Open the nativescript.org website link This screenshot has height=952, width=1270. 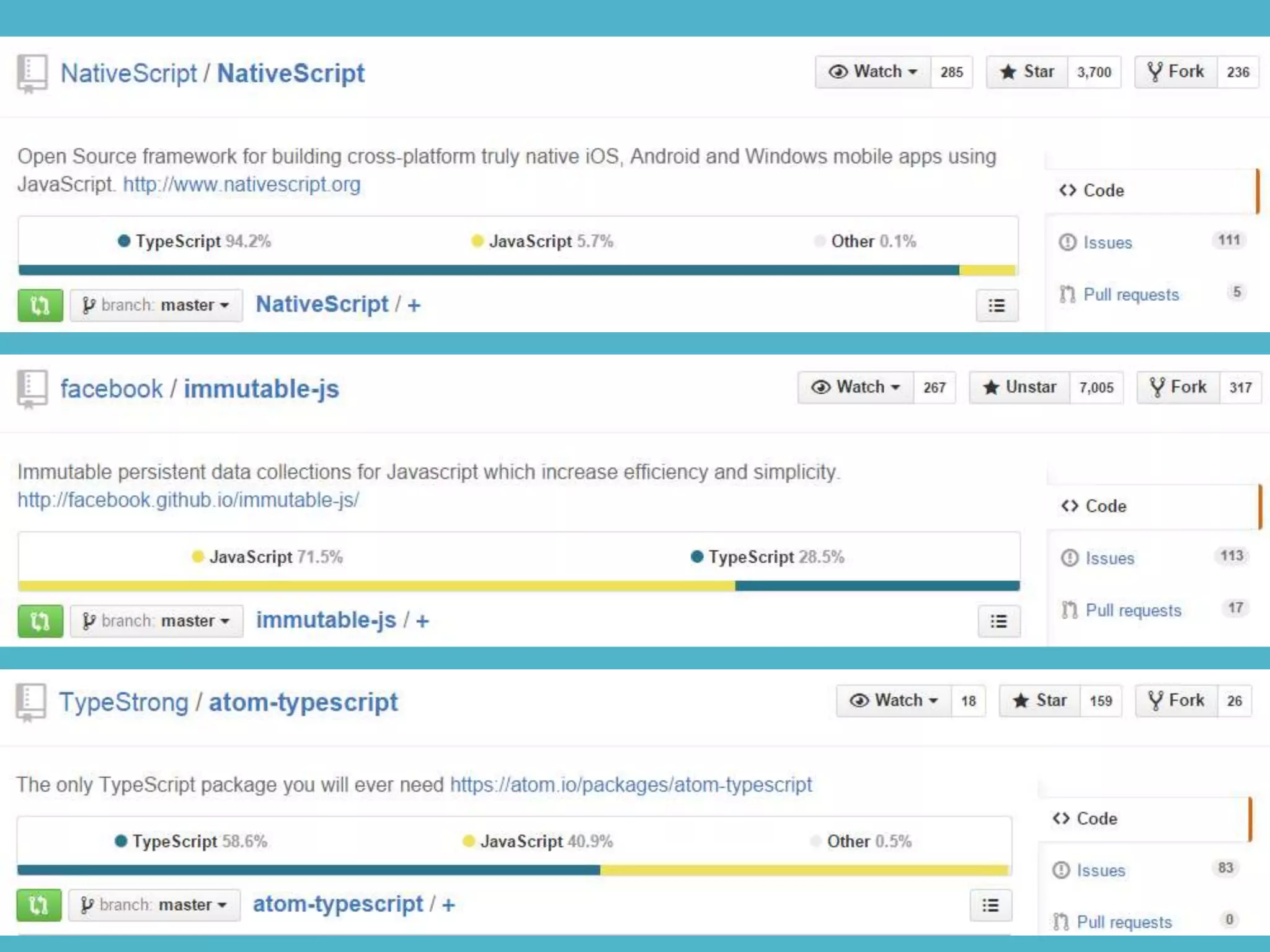[x=241, y=185]
